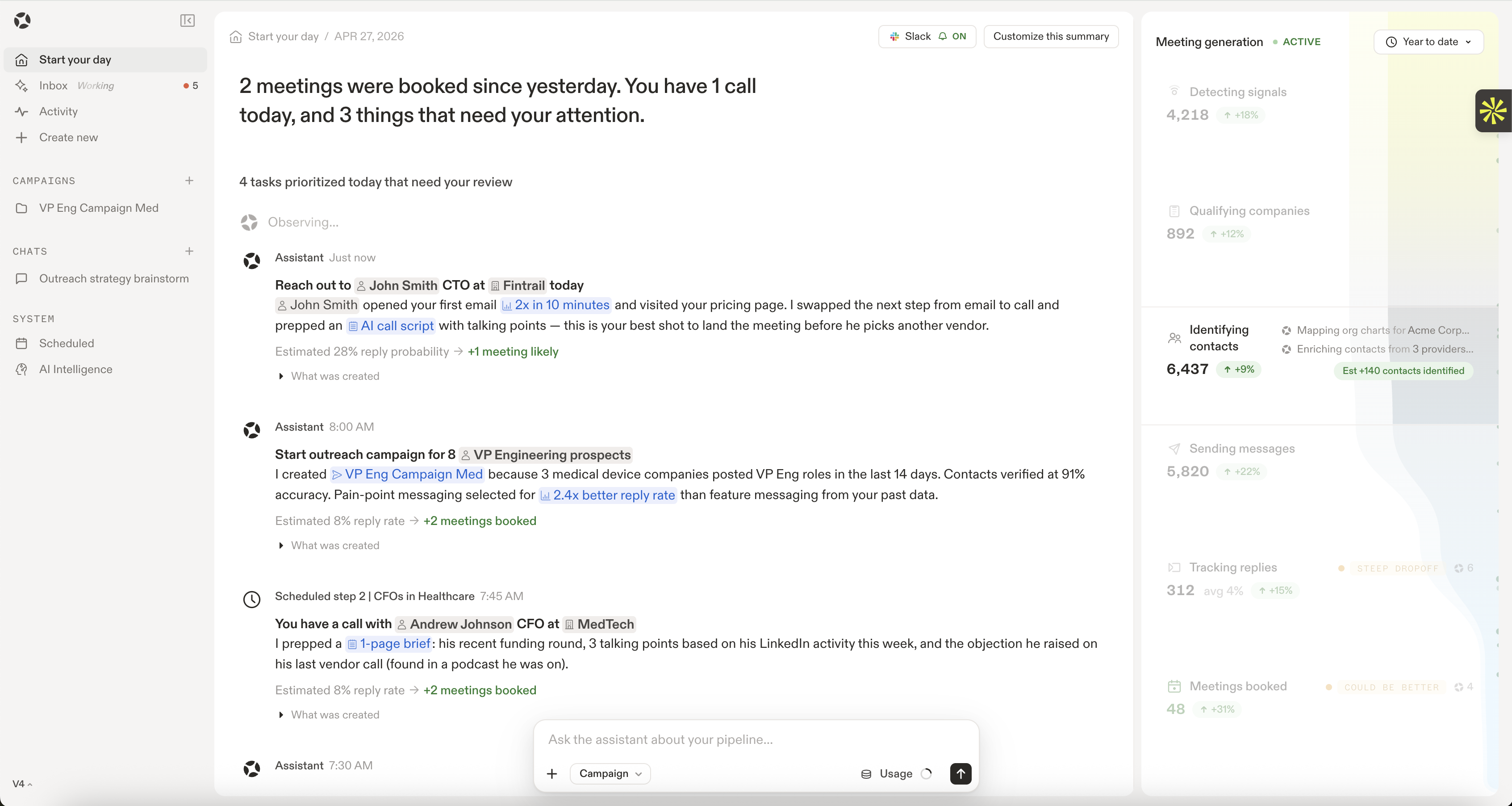The height and width of the screenshot is (806, 1512).
Task: Click the Assistant avatar at 7:30 AM
Action: tap(252, 768)
